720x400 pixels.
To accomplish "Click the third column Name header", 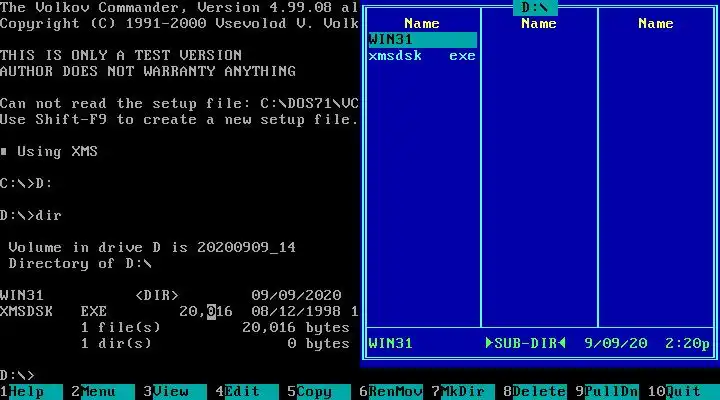I will point(656,23).
